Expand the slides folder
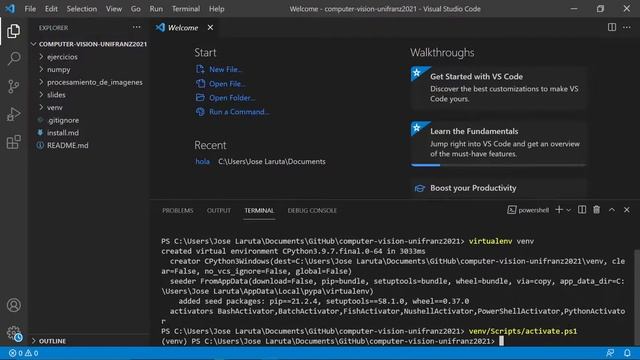640x360 pixels. coord(89,95)
